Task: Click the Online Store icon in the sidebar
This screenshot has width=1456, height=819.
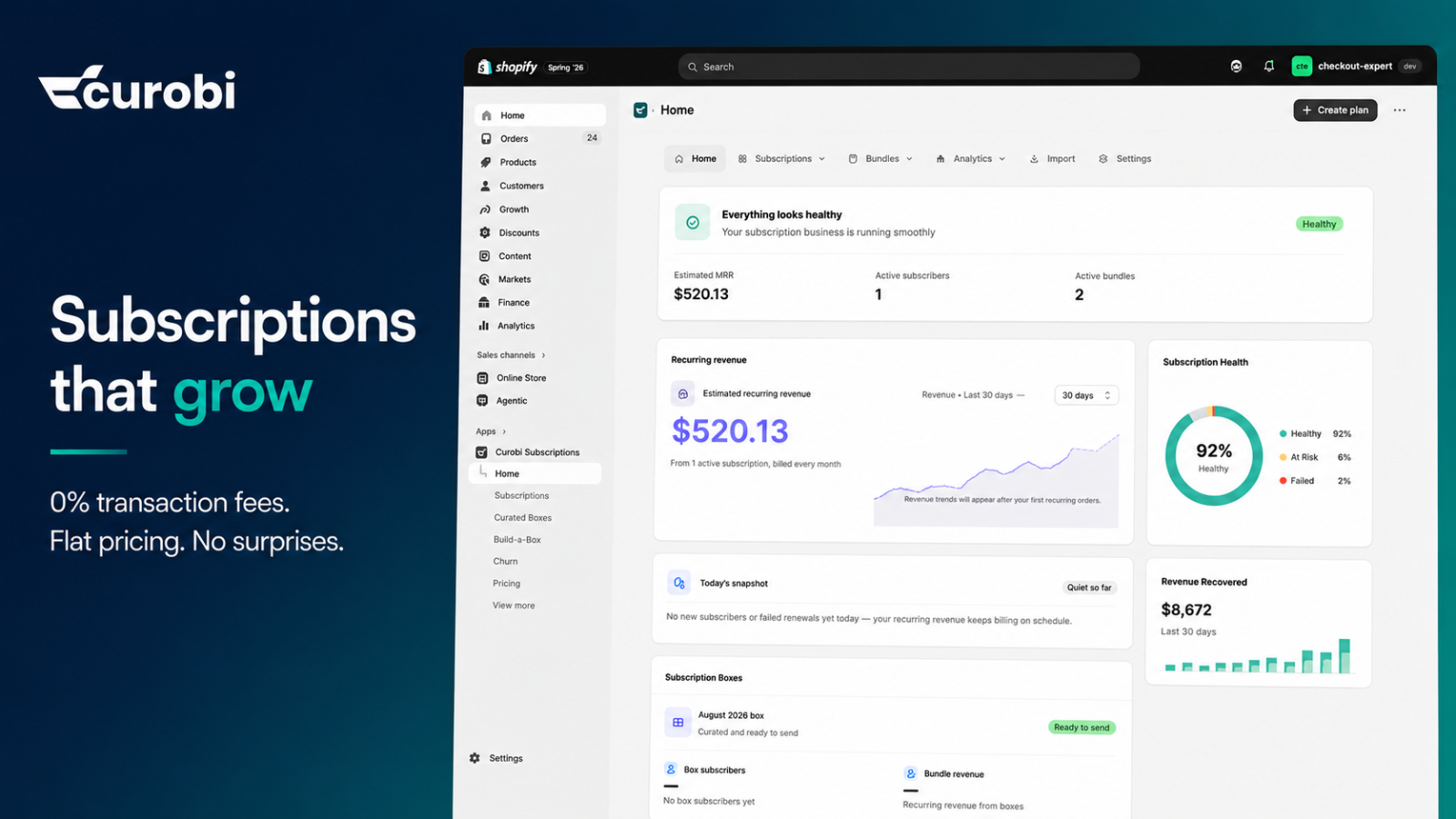Action: click(x=482, y=378)
